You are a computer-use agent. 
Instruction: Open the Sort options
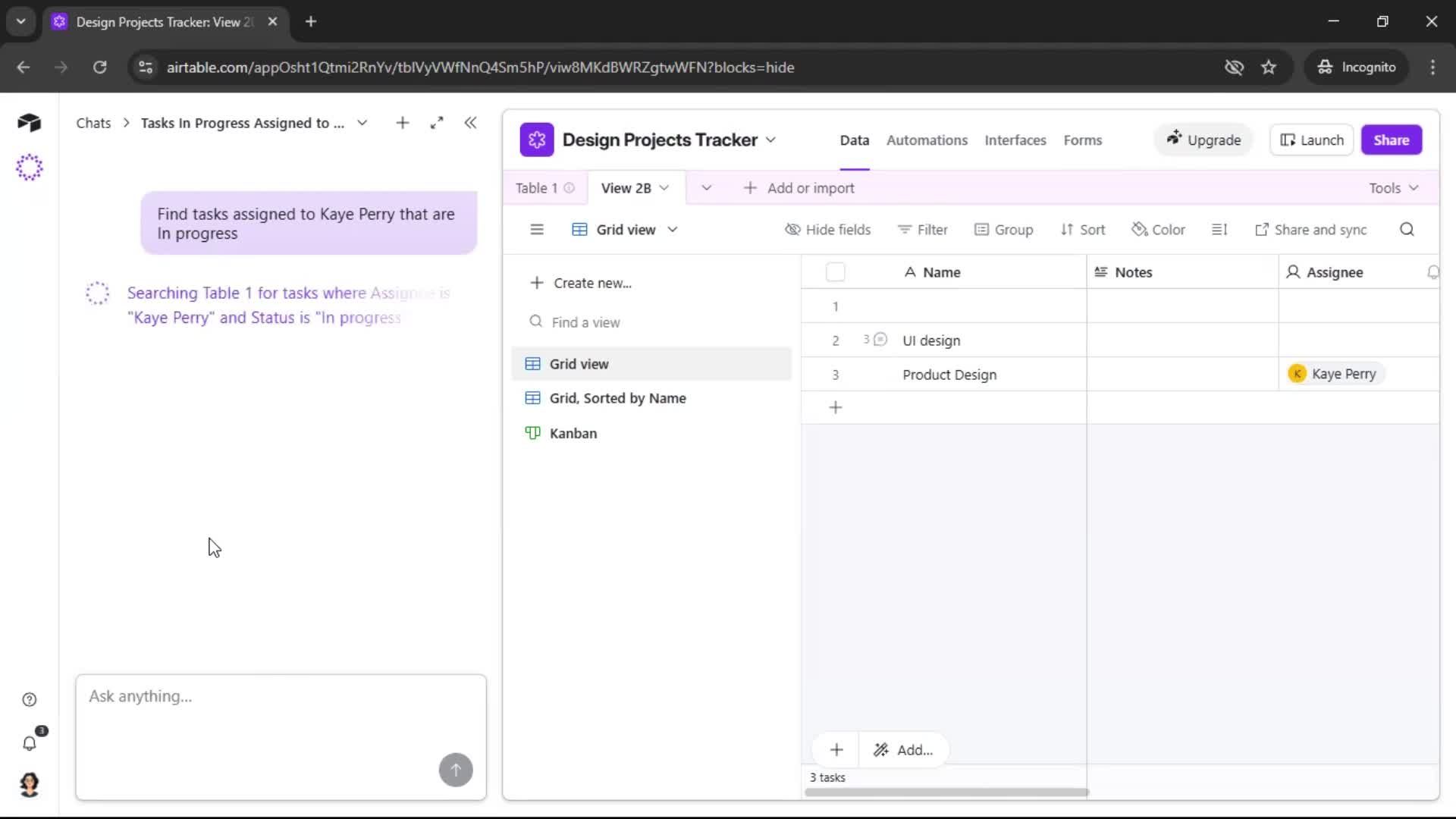(1082, 230)
